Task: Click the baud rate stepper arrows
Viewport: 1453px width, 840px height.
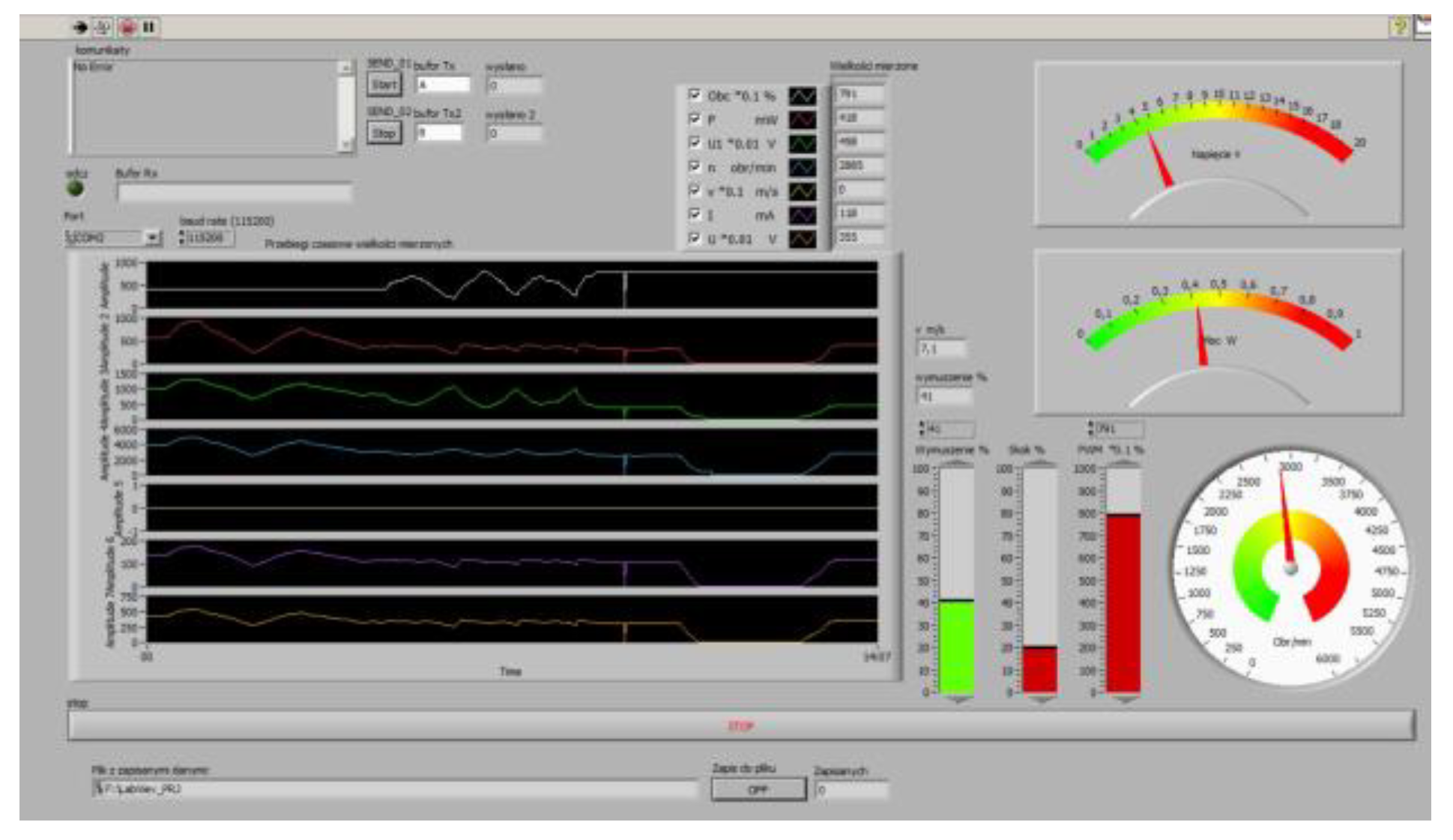Action: point(182,238)
